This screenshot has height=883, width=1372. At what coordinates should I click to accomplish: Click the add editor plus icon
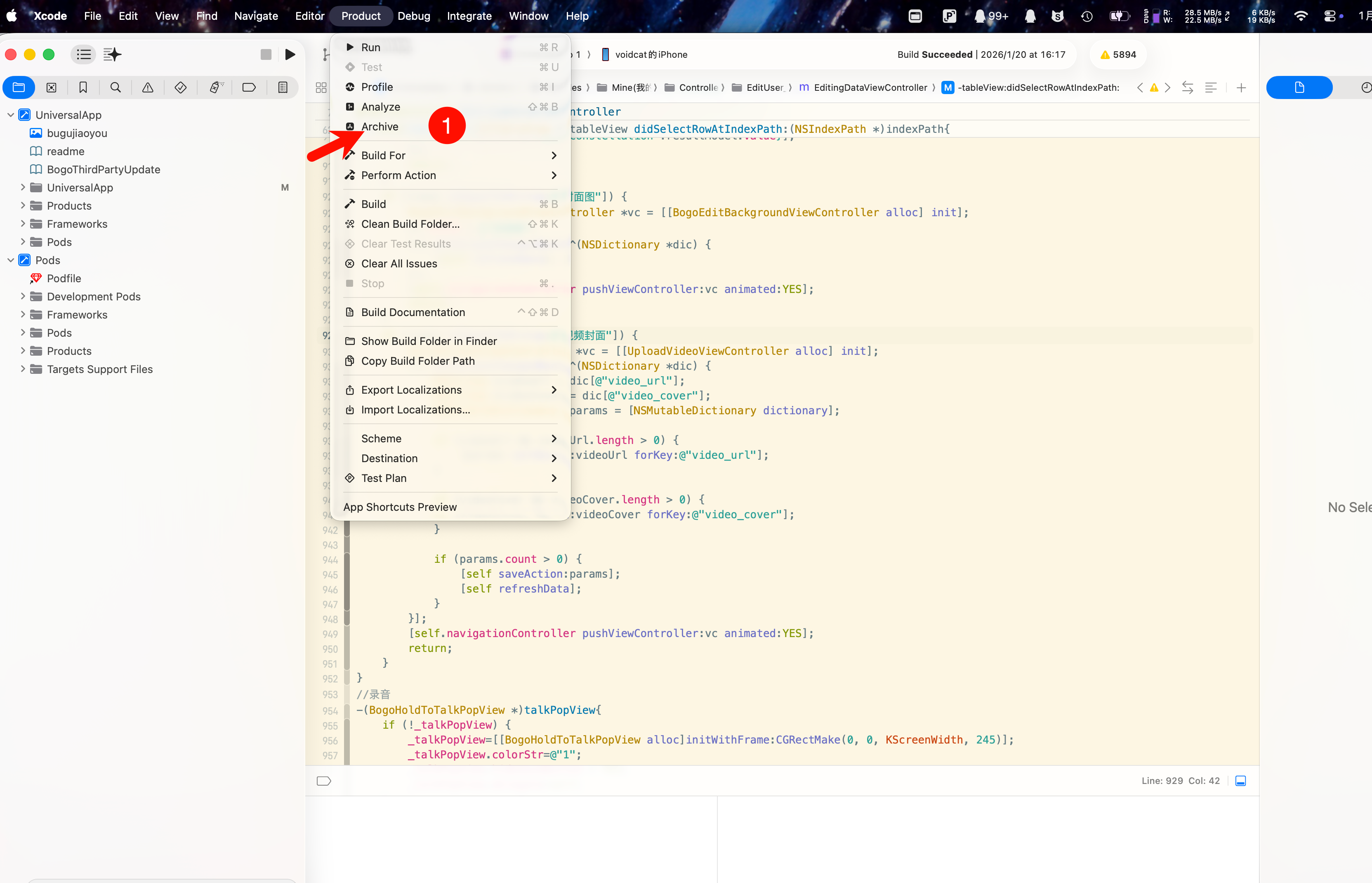point(1241,88)
